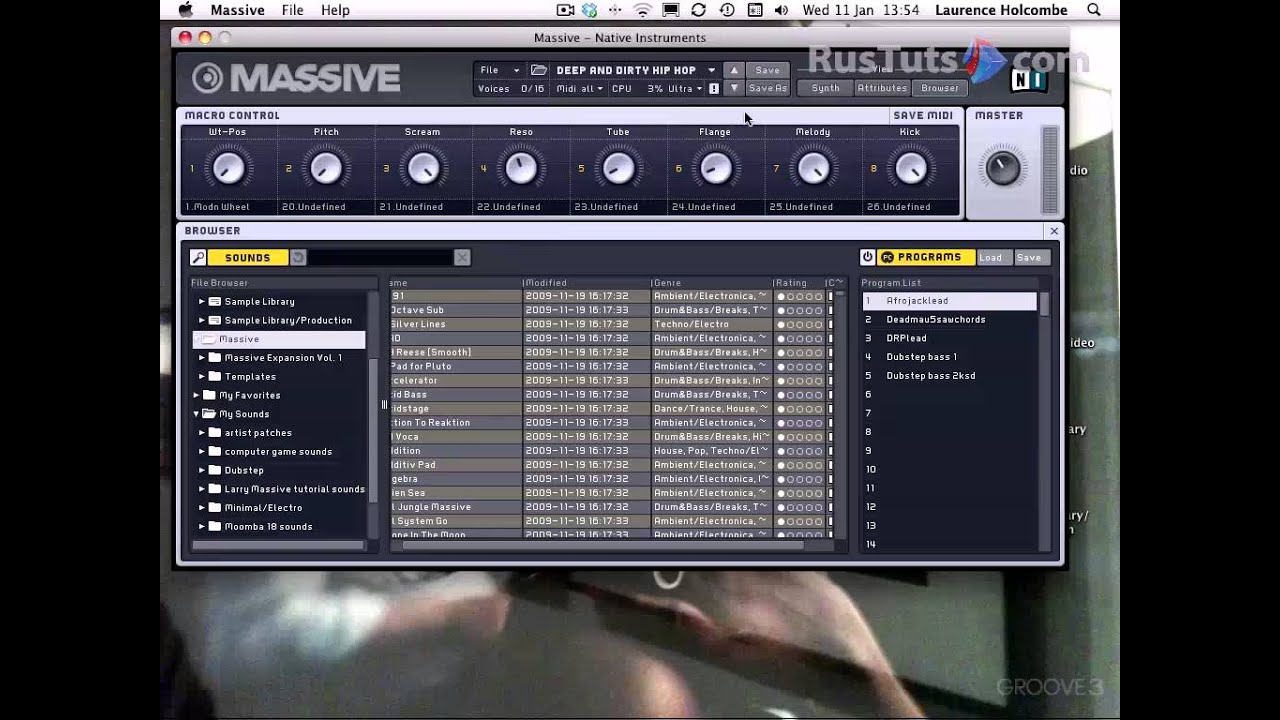This screenshot has height=720, width=1280.
Task: Switch to the Browser view
Action: [939, 88]
